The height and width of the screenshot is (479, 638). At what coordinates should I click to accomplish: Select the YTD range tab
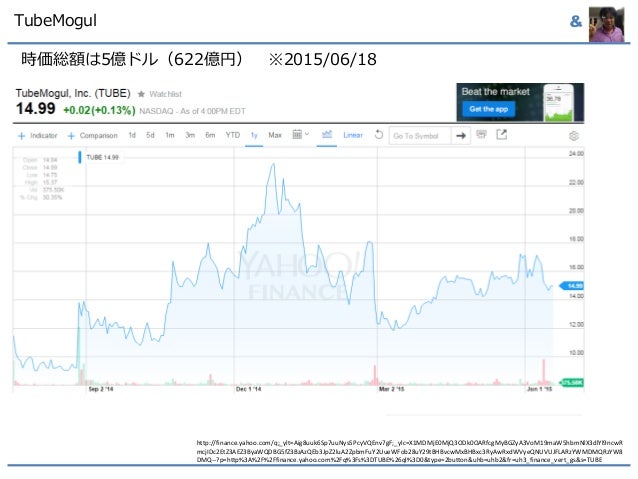(233, 135)
